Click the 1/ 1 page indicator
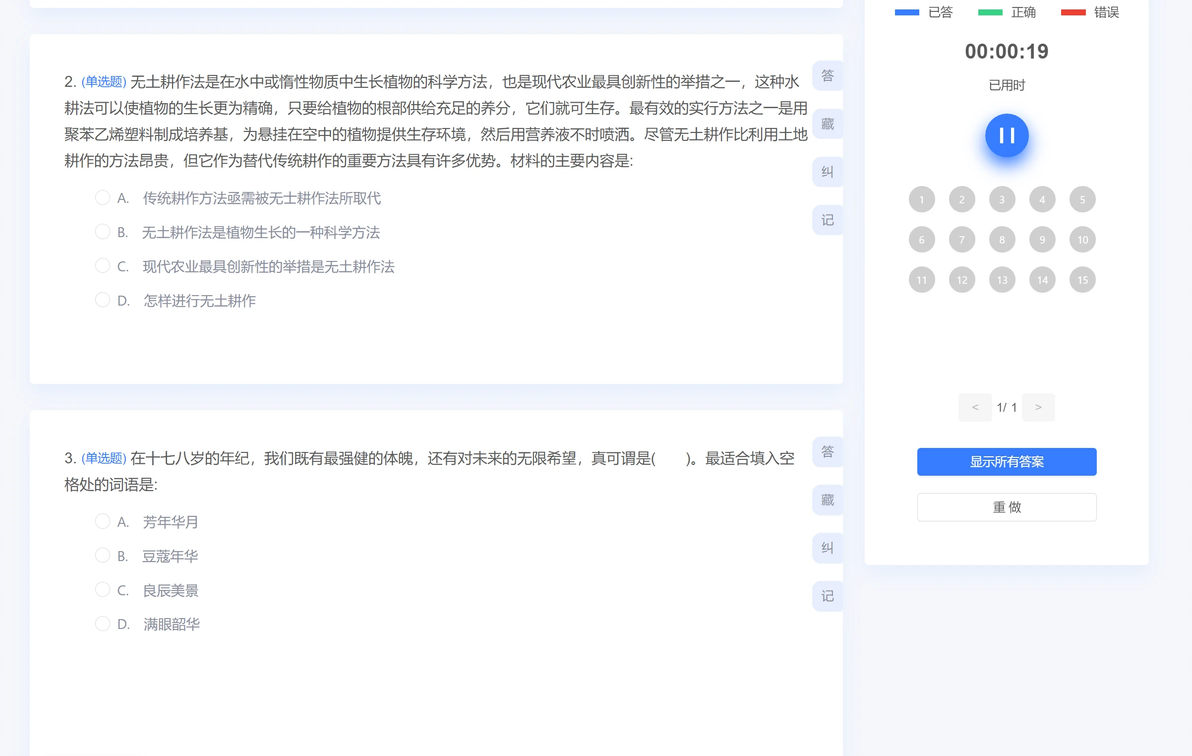Viewport: 1192px width, 756px height. [x=1007, y=408]
